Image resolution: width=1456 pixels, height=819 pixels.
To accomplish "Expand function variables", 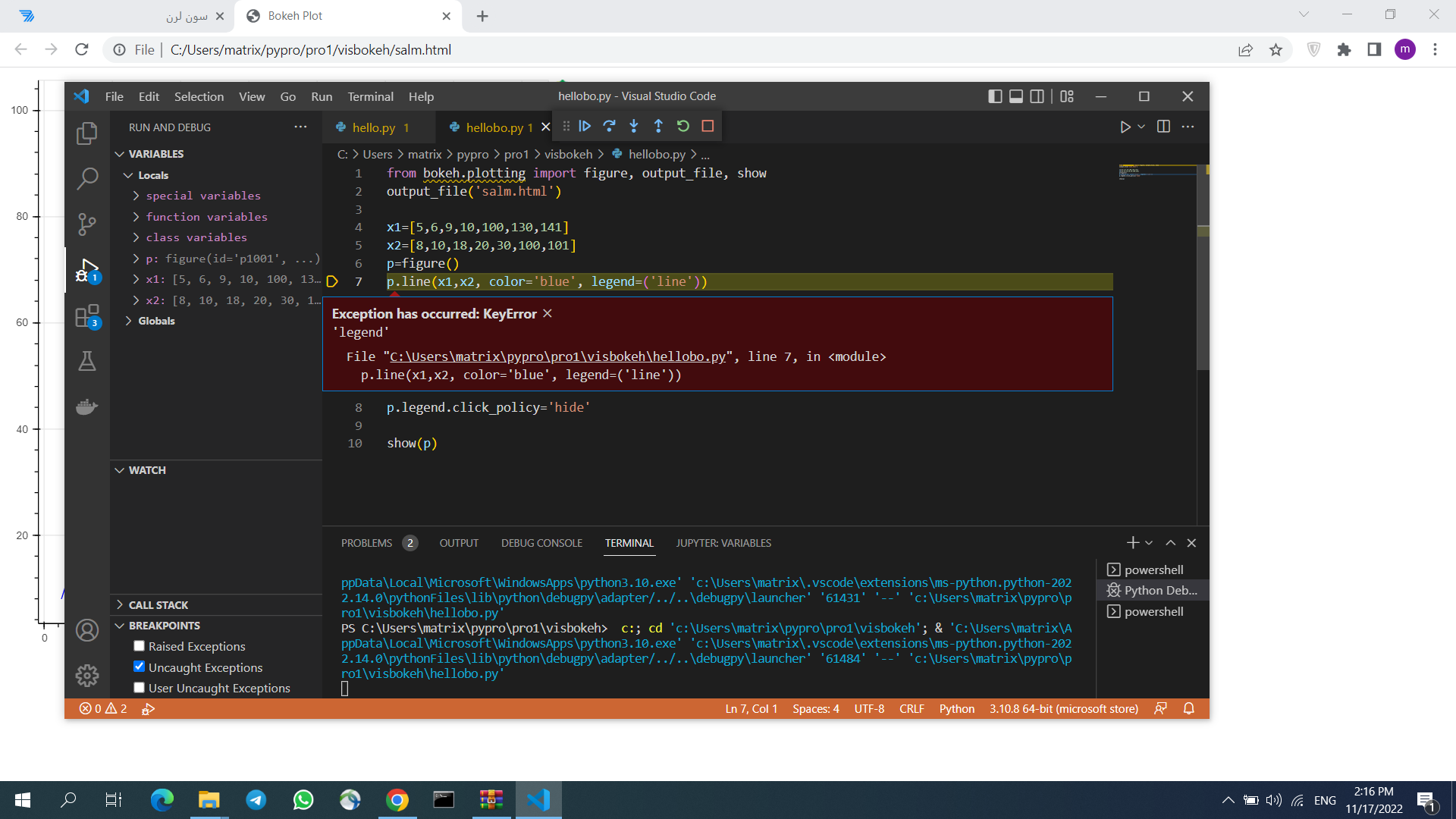I will coord(136,217).
